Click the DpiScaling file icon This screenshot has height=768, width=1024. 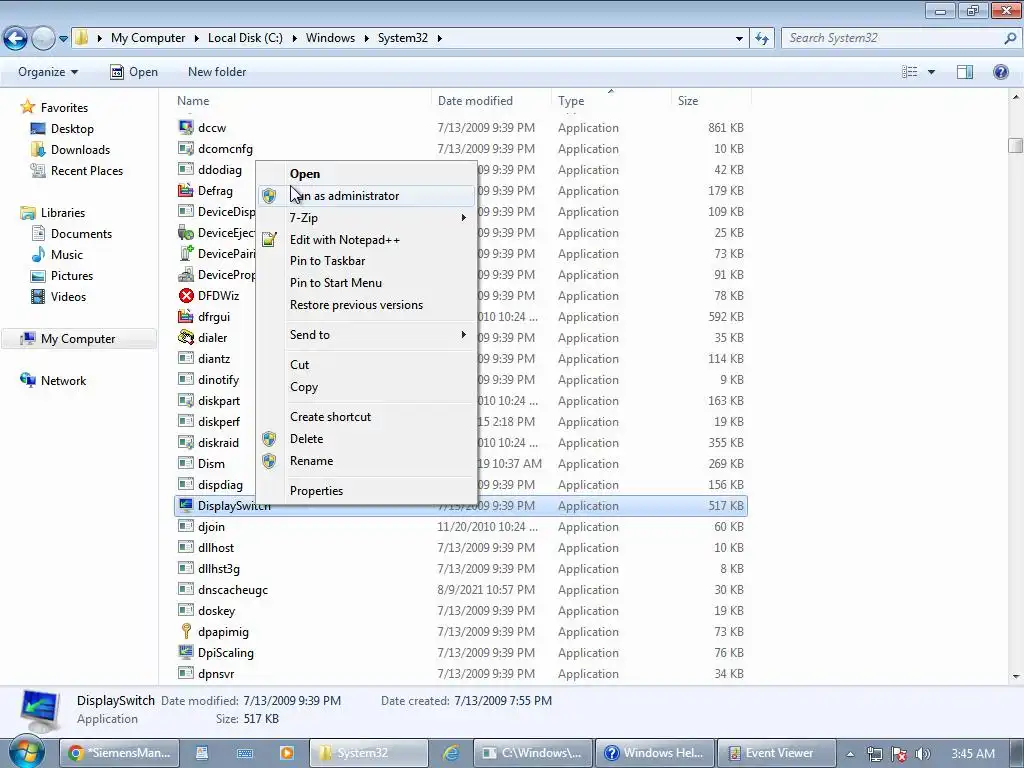pos(186,652)
